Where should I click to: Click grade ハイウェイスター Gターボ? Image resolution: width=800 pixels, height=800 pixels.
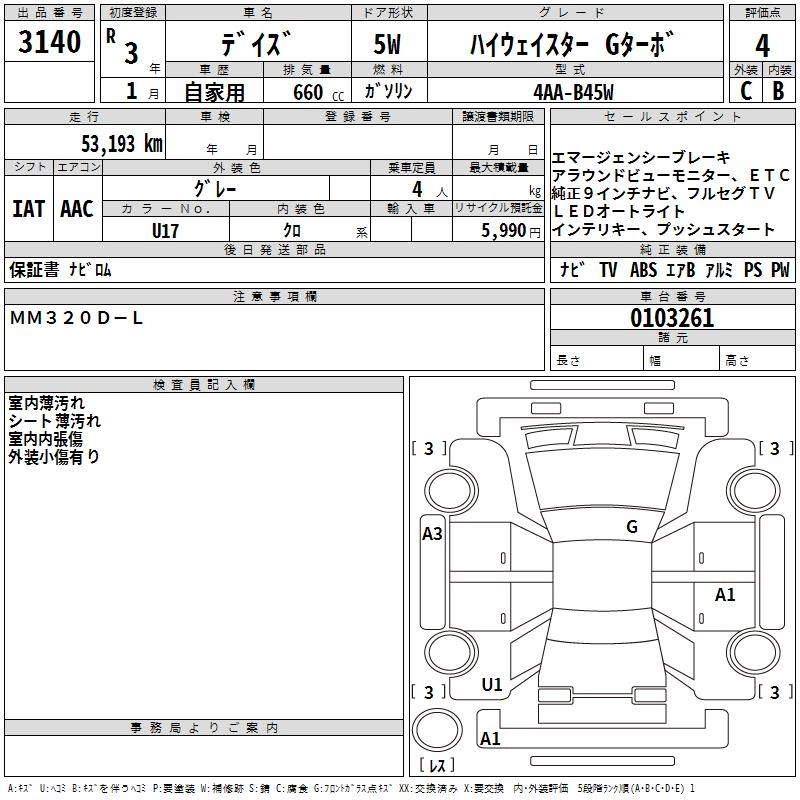pyautogui.click(x=572, y=44)
